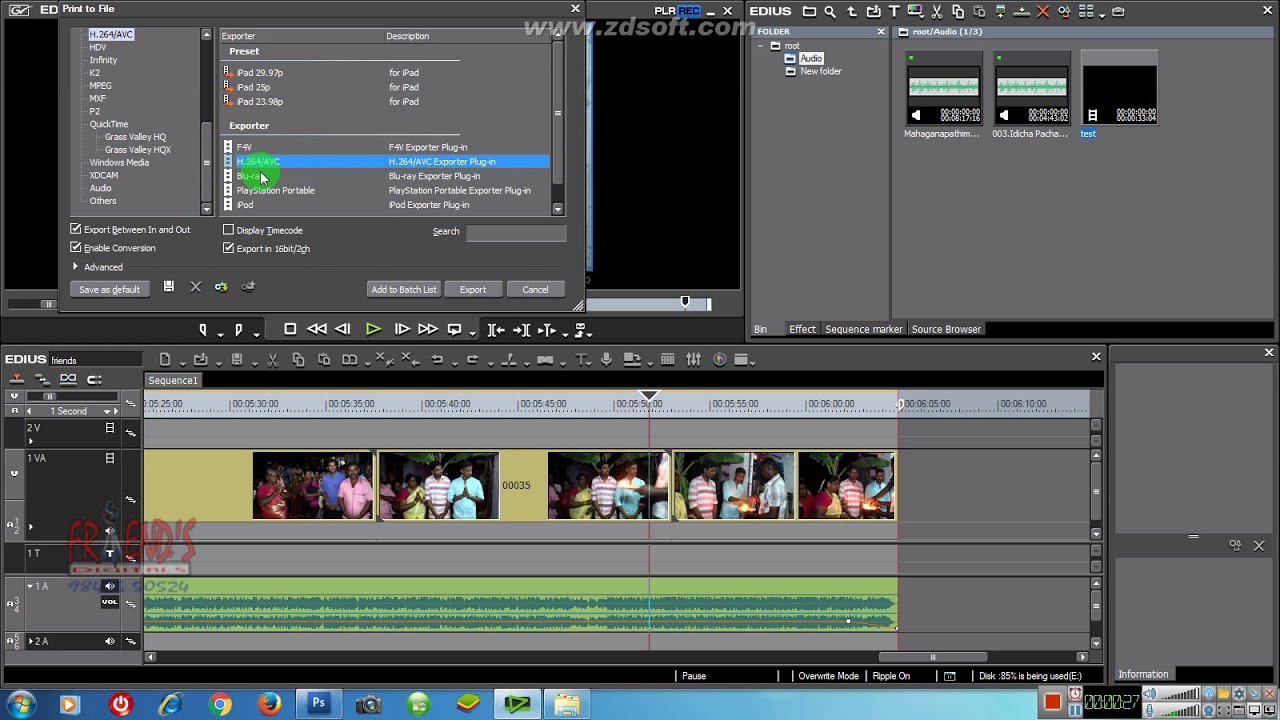
Task: Select the Windows Media category in the exporter tree
Action: pyautogui.click(x=119, y=162)
